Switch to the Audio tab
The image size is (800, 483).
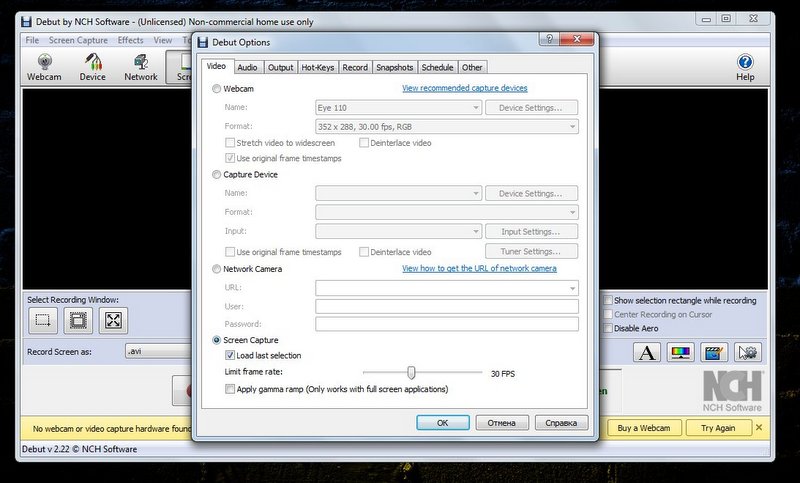[x=247, y=67]
